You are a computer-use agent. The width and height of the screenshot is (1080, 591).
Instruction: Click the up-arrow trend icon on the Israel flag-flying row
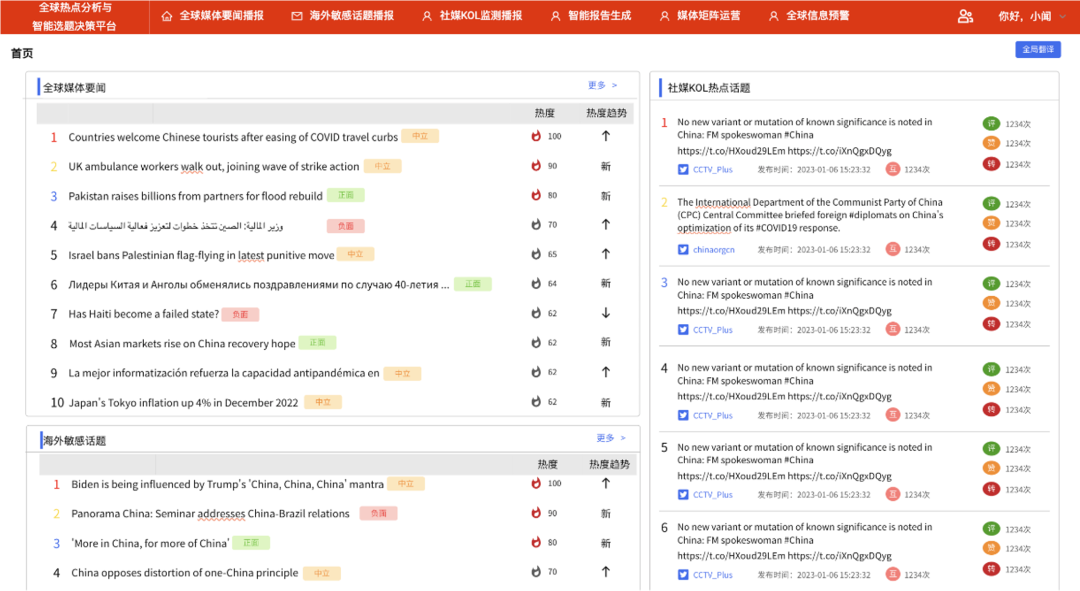[605, 255]
